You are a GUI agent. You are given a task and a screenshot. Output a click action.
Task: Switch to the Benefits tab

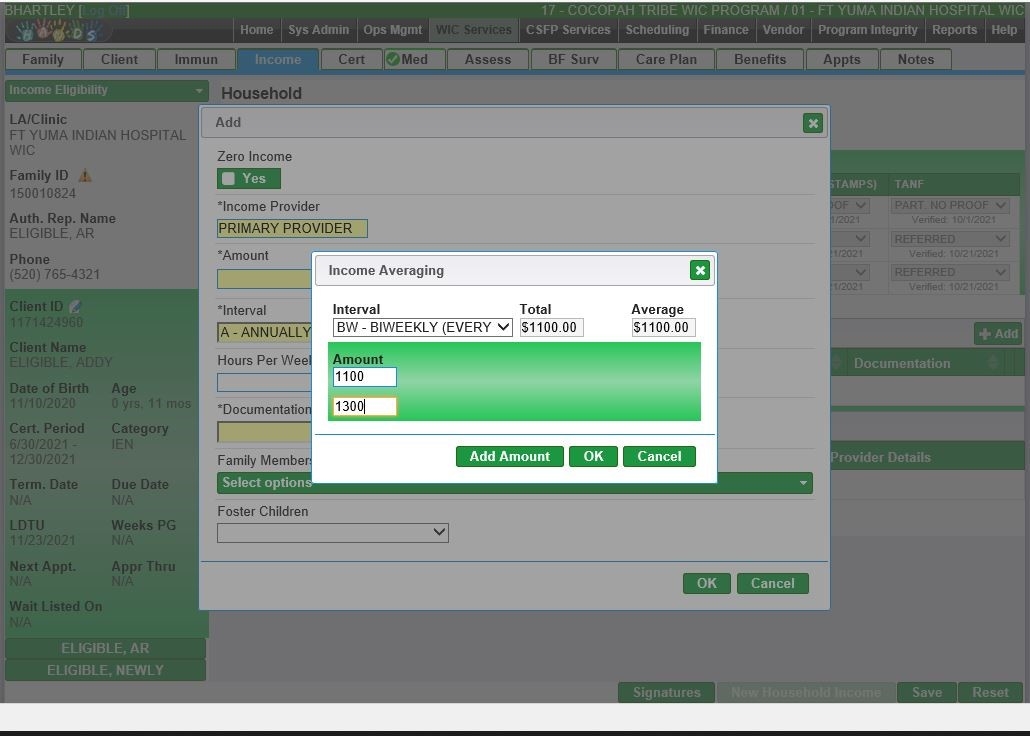pyautogui.click(x=760, y=59)
